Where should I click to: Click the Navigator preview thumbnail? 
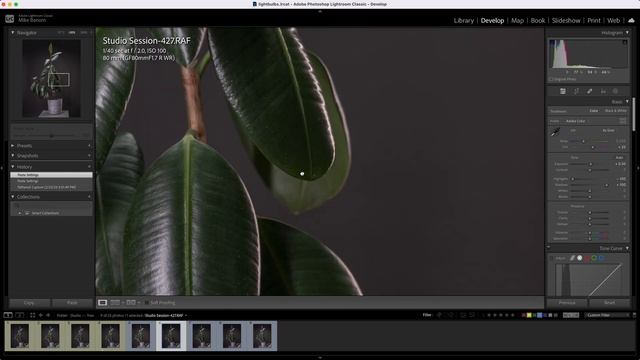click(51, 78)
